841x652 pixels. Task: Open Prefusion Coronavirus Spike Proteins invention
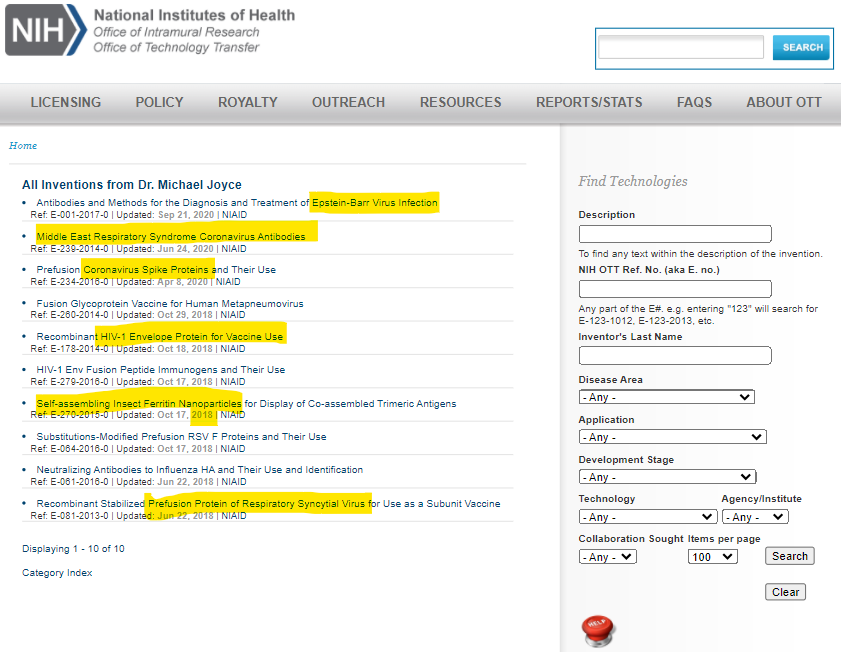point(156,270)
